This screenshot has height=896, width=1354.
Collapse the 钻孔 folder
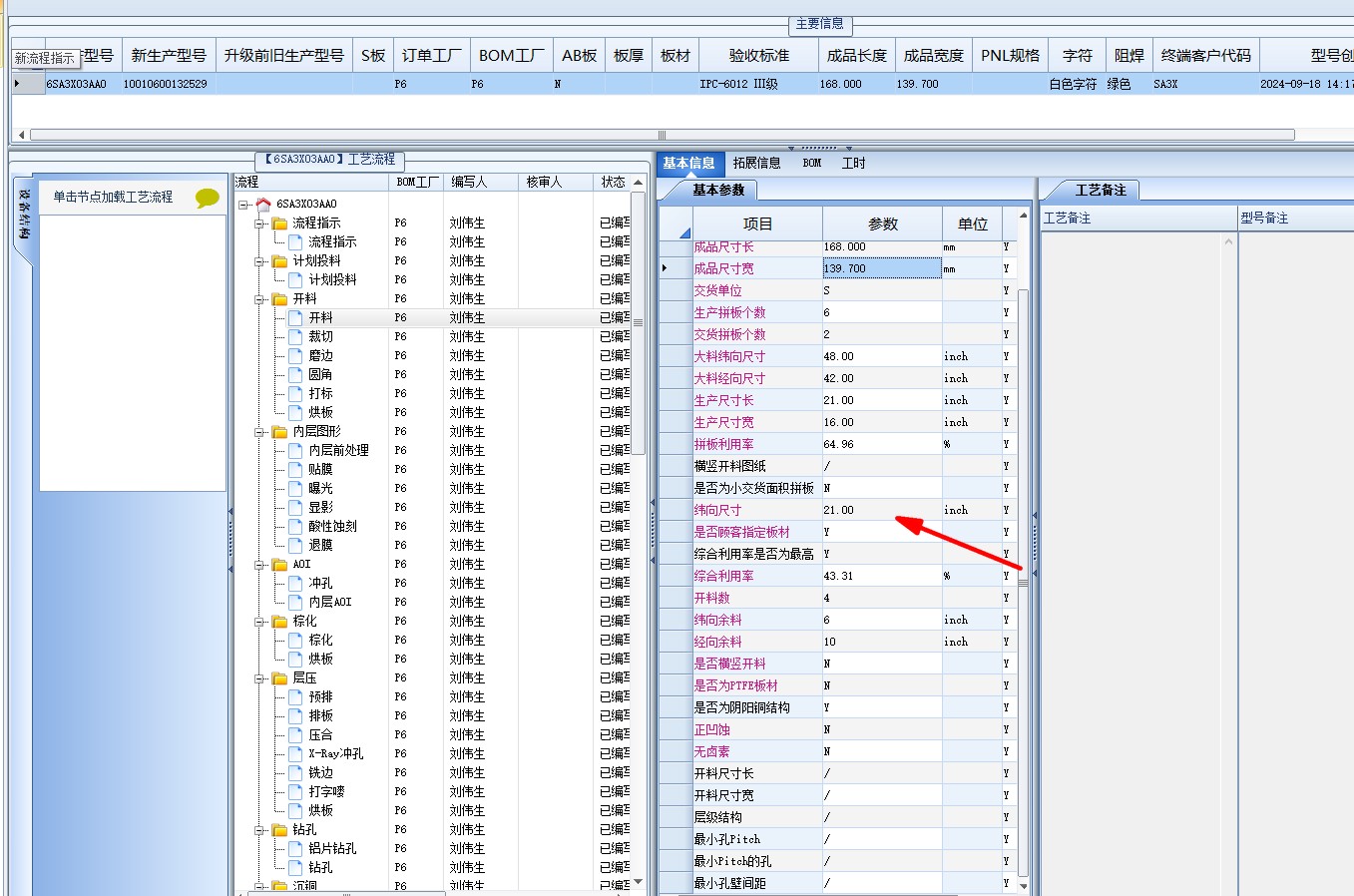[x=260, y=830]
